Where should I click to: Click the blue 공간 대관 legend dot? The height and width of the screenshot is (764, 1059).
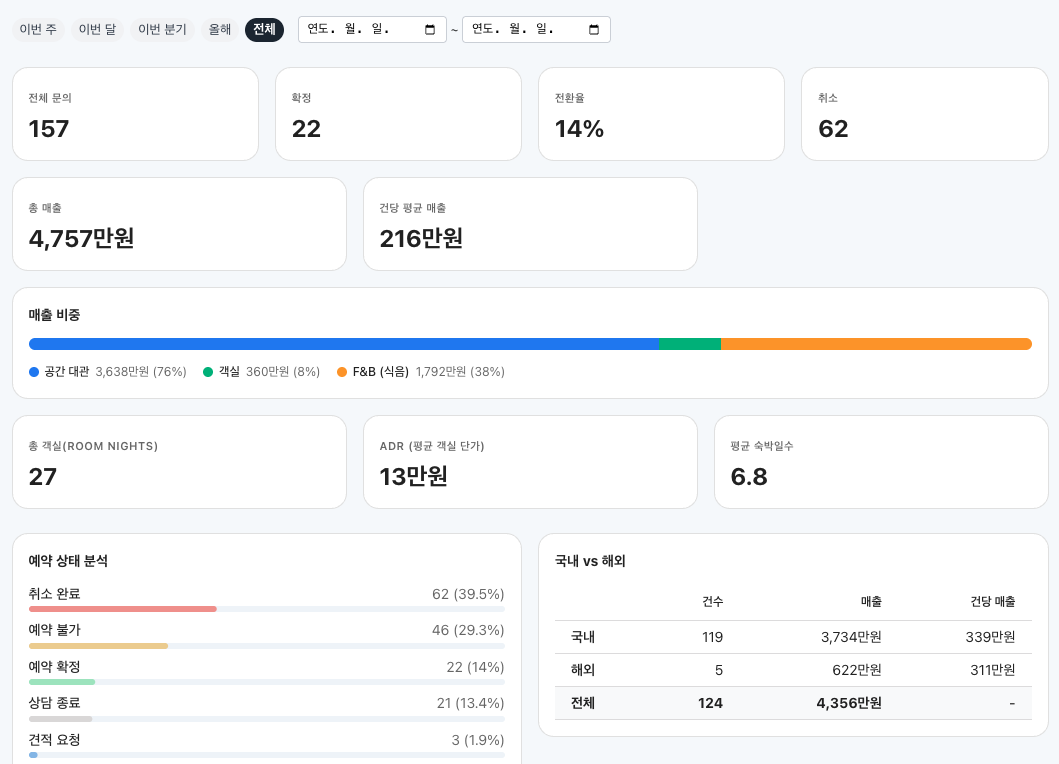tap(34, 372)
